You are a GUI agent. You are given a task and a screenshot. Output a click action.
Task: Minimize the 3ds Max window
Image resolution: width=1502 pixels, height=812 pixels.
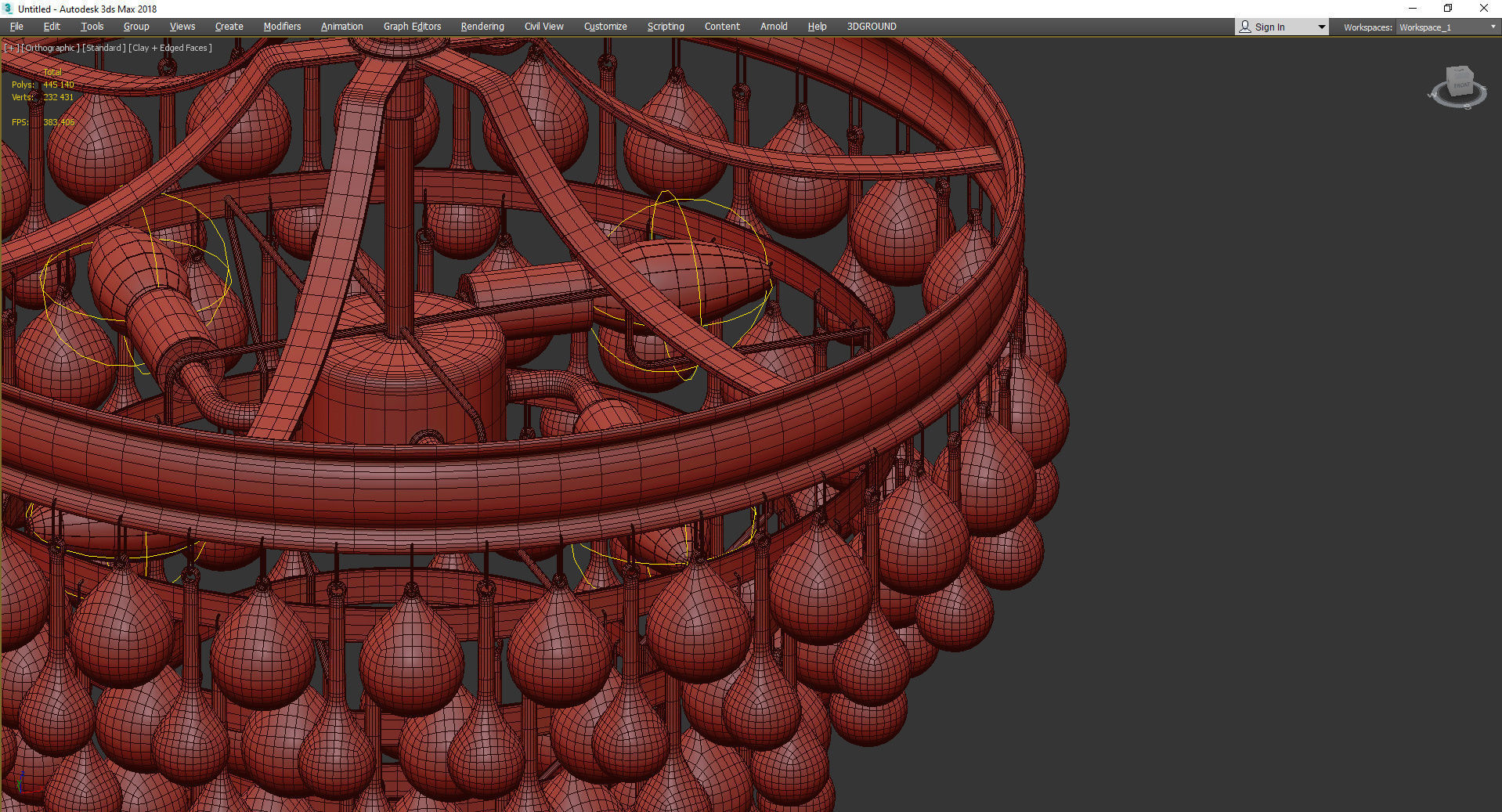(x=1413, y=9)
